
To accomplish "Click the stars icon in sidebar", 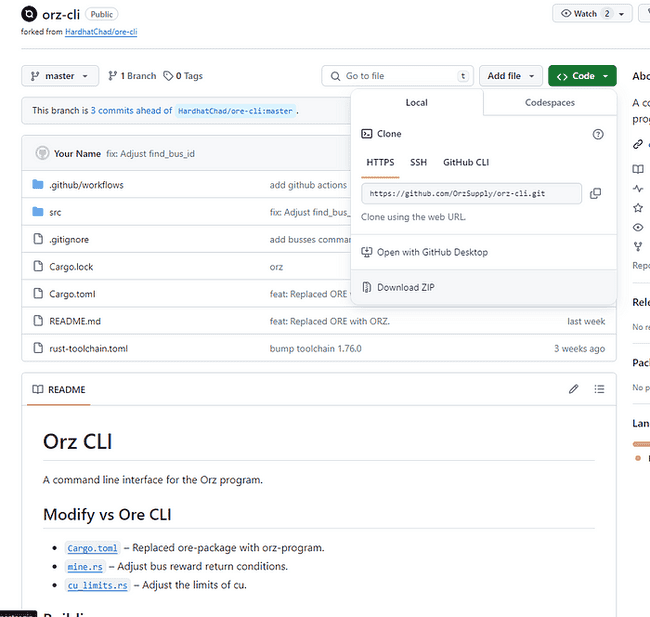I will pos(638,208).
